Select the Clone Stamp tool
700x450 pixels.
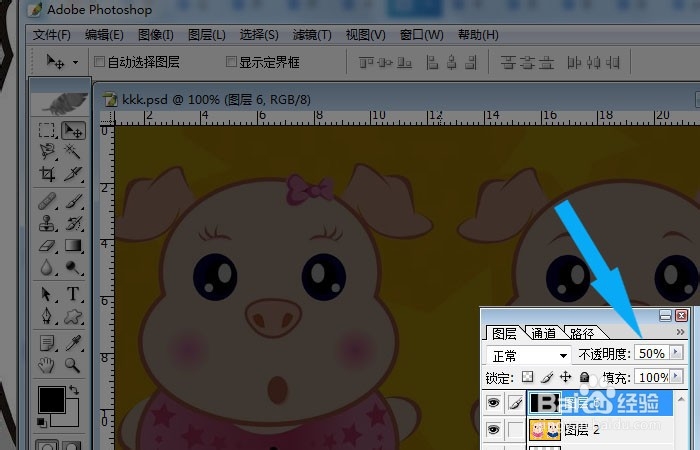click(47, 223)
